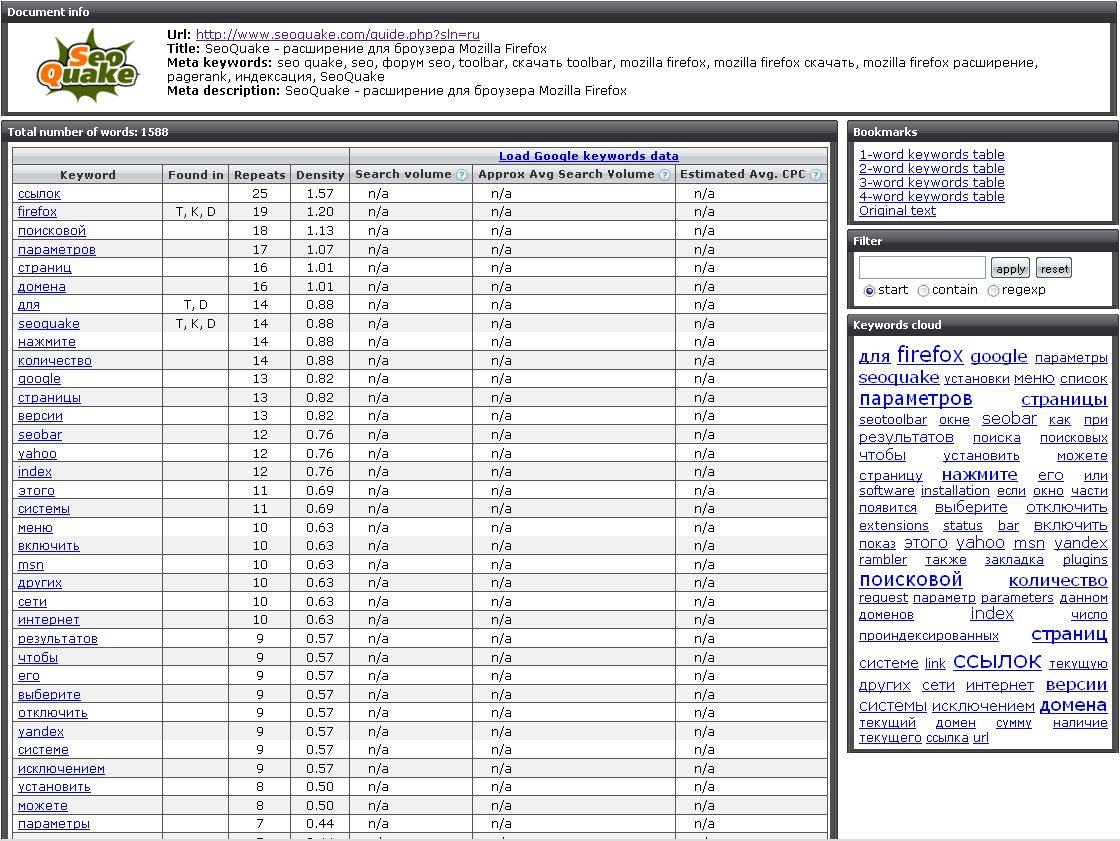Click 'extensions' in the Keywords cloud
Viewport: 1120px width, 841px height.
[x=894, y=526]
